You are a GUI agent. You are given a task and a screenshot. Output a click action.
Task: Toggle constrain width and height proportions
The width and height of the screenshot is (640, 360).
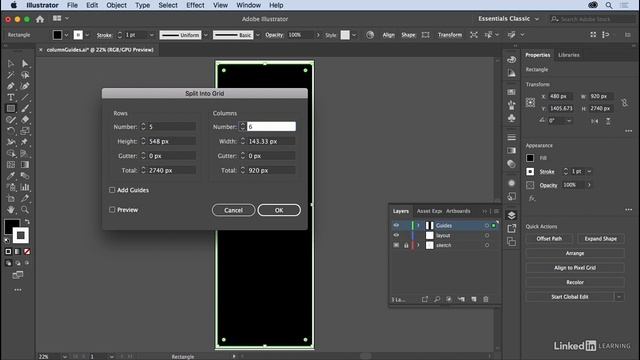[624, 102]
